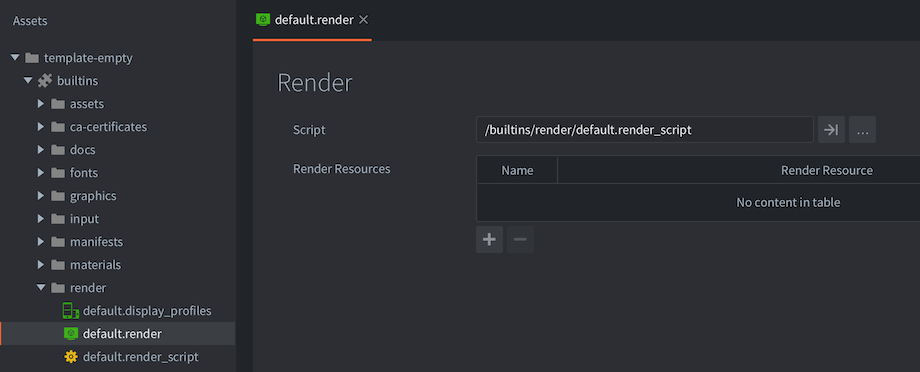920x372 pixels.
Task: Expand the materials folder
Action: click(40, 265)
